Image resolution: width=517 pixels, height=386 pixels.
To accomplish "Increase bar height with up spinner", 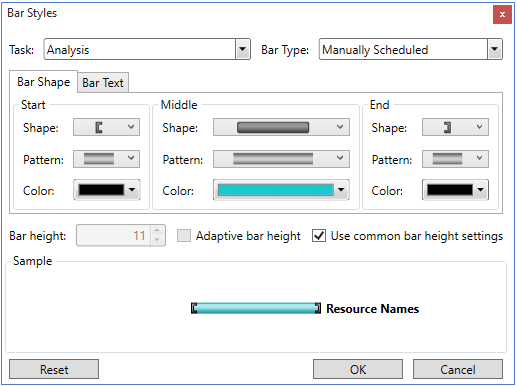I will pos(157,230).
